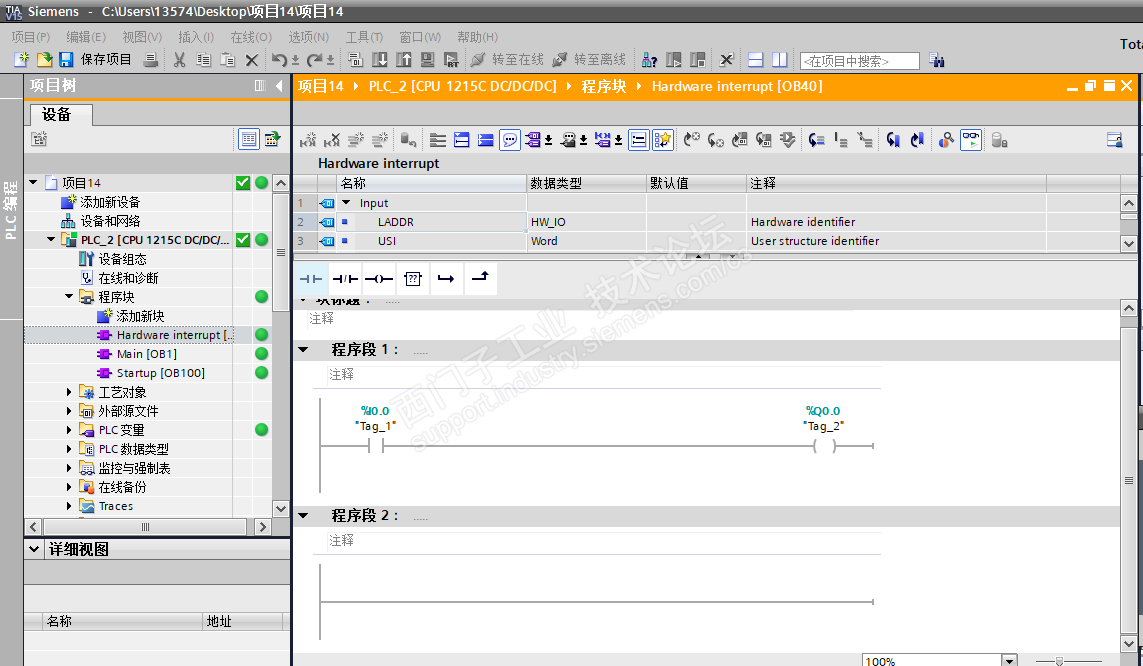
Task: Collapse 详细视图 panel
Action: tap(34, 549)
